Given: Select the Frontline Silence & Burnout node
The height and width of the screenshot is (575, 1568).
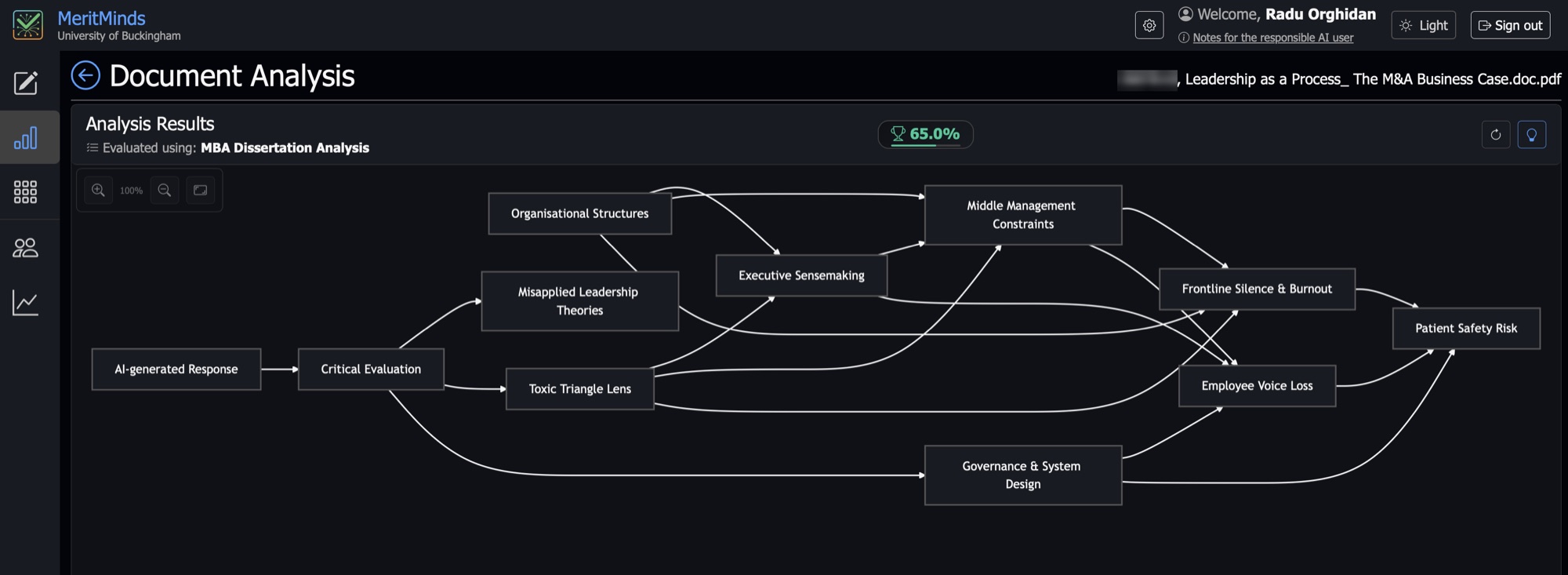Looking at the screenshot, I should tap(1258, 289).
